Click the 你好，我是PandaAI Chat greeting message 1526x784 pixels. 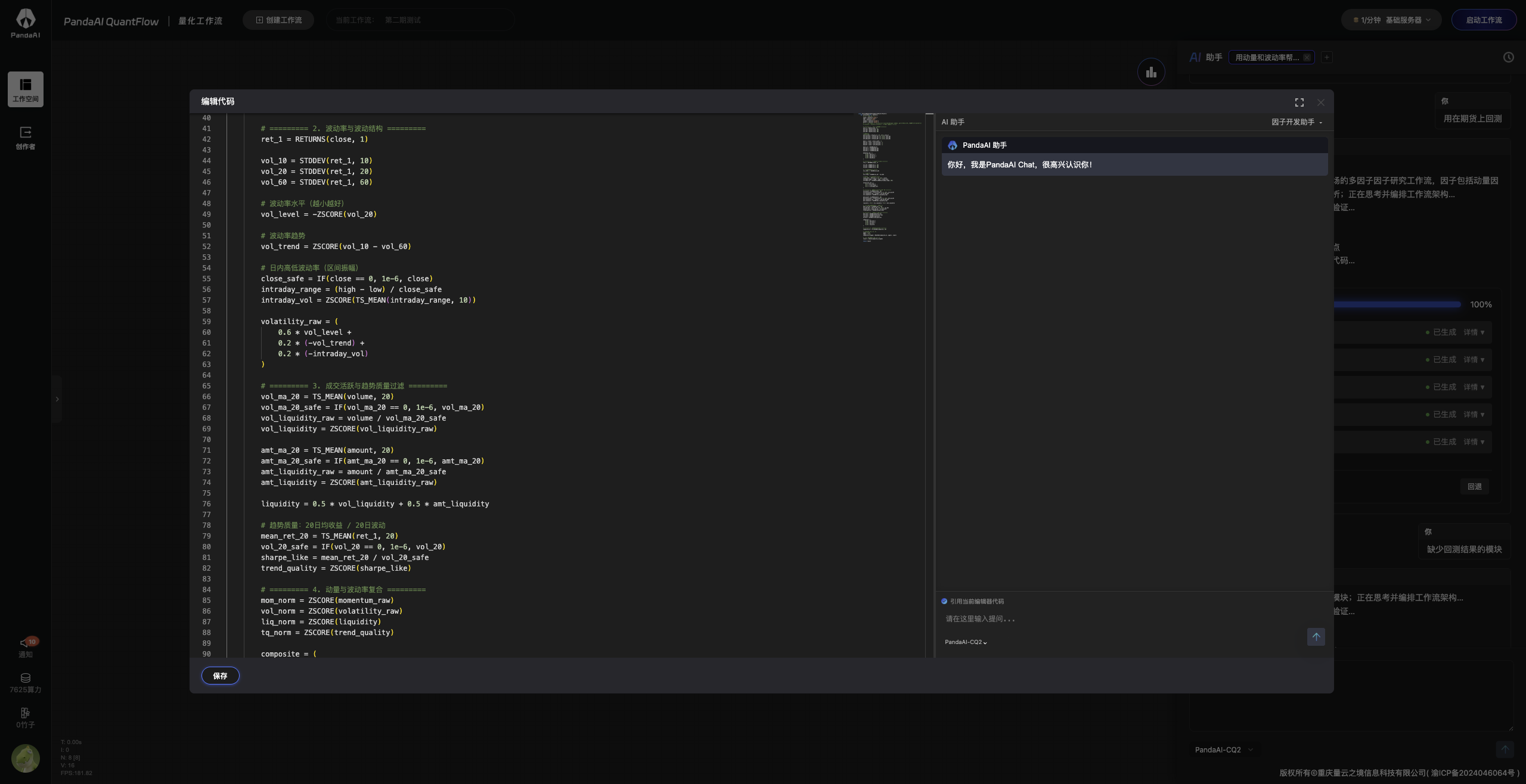coord(1019,165)
